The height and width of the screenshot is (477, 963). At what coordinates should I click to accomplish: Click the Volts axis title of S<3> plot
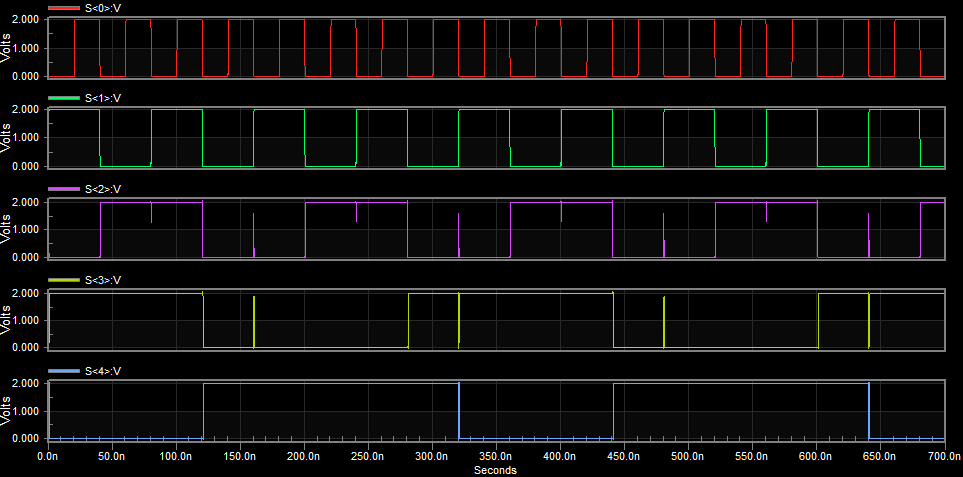pyautogui.click(x=6, y=320)
